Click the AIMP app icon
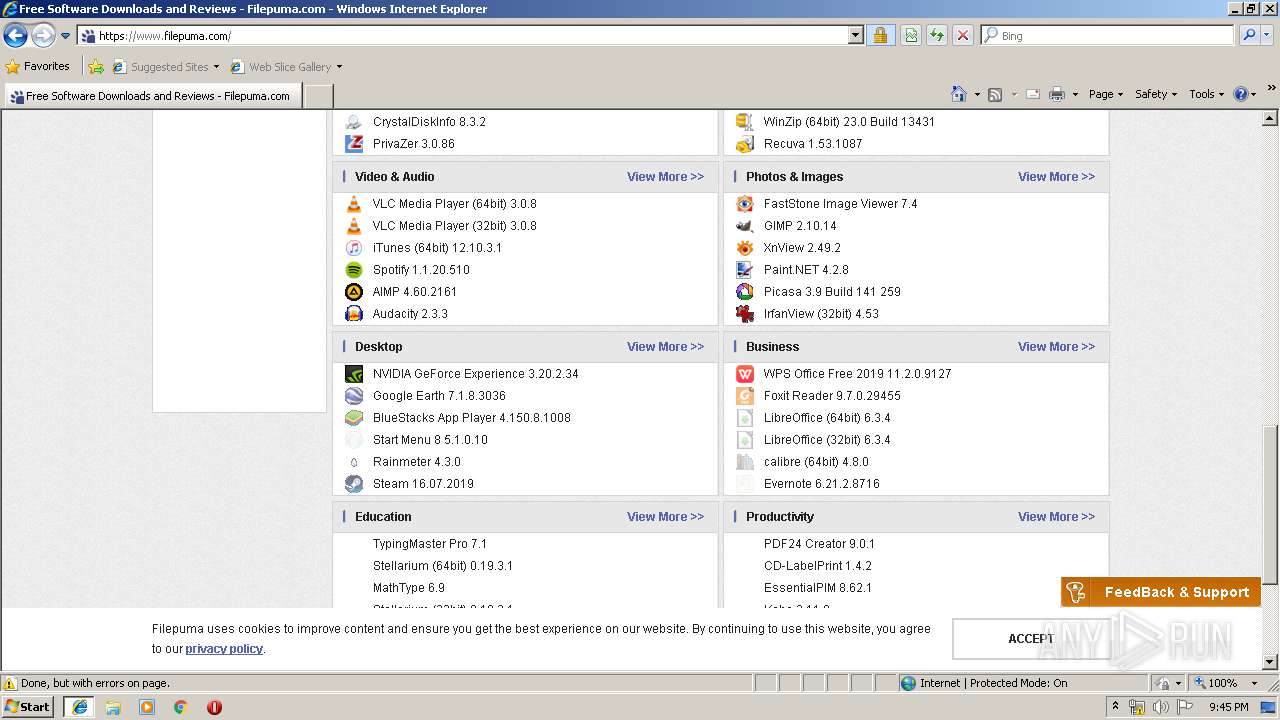The height and width of the screenshot is (720, 1280). [353, 292]
